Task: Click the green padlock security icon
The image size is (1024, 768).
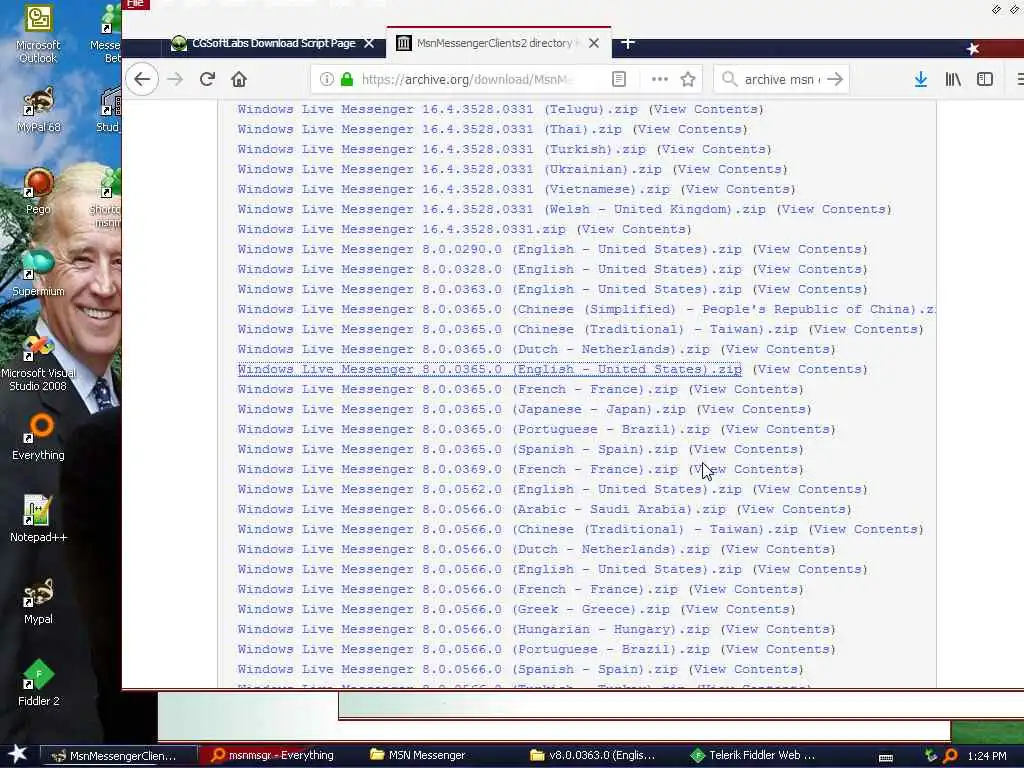Action: click(347, 80)
